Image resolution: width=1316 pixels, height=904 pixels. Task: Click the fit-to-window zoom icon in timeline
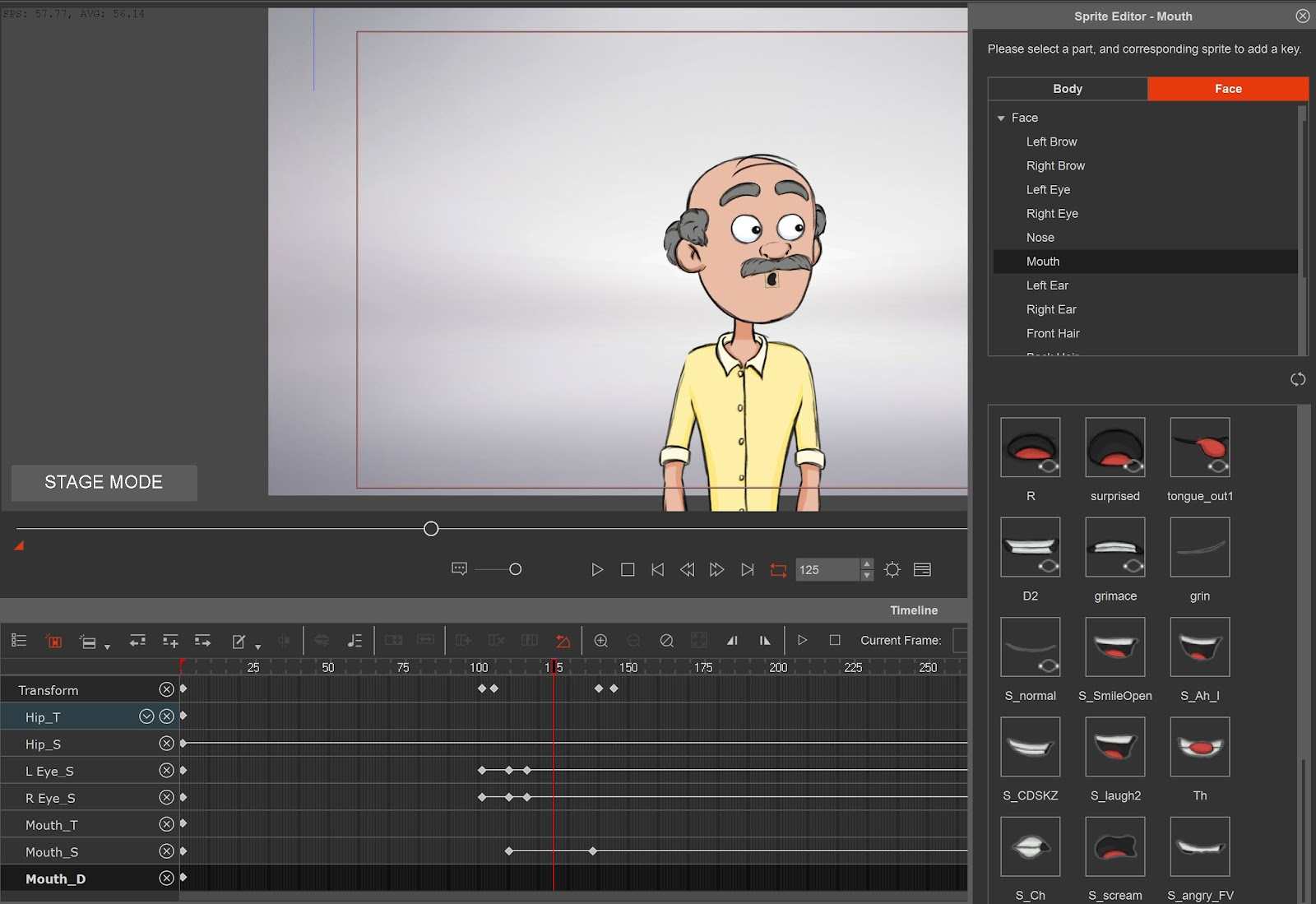pos(698,641)
